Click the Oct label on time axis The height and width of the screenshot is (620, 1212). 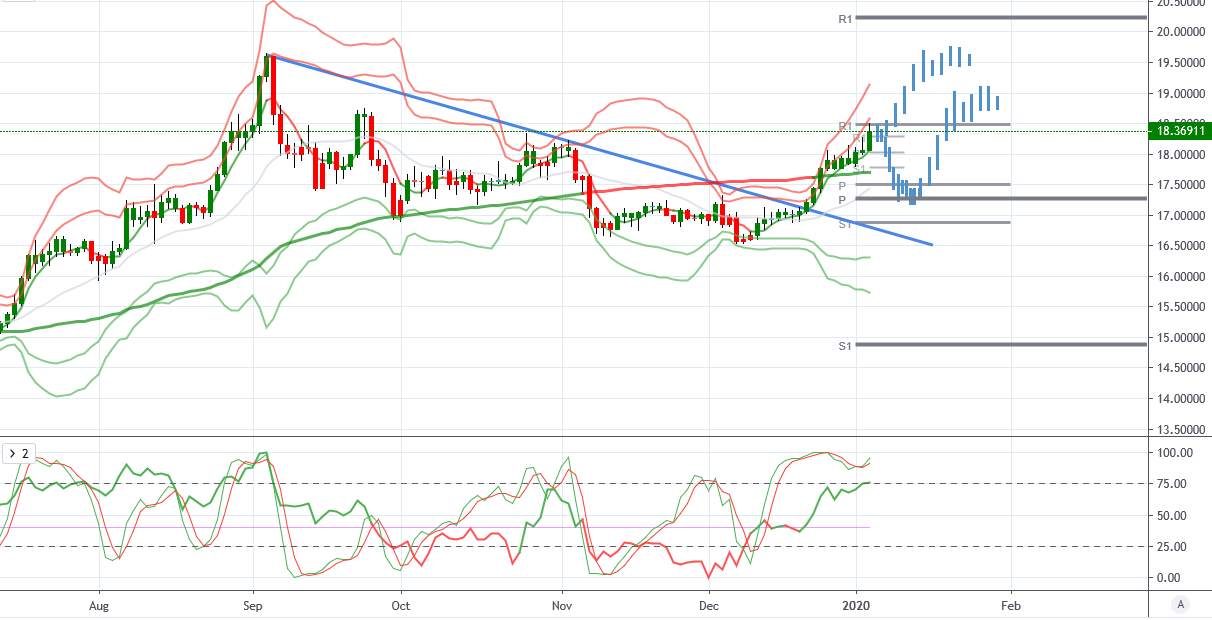(x=400, y=604)
